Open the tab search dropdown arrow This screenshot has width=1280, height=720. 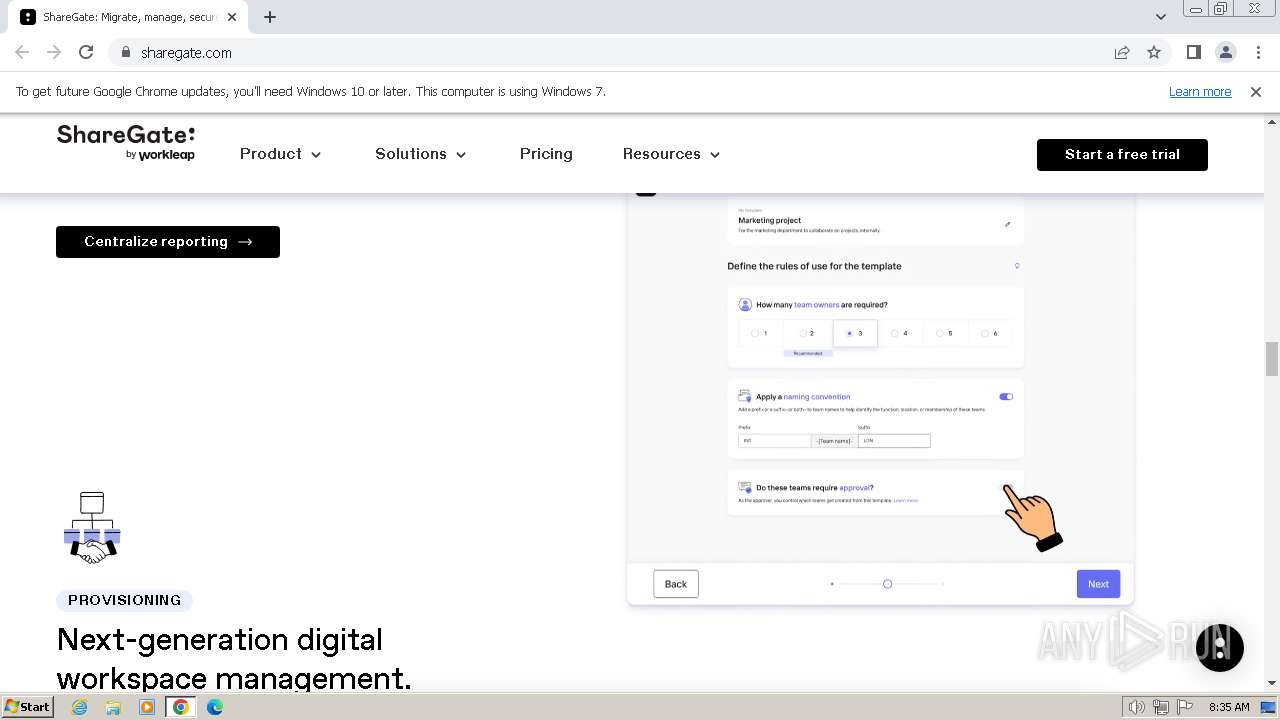pos(1160,17)
